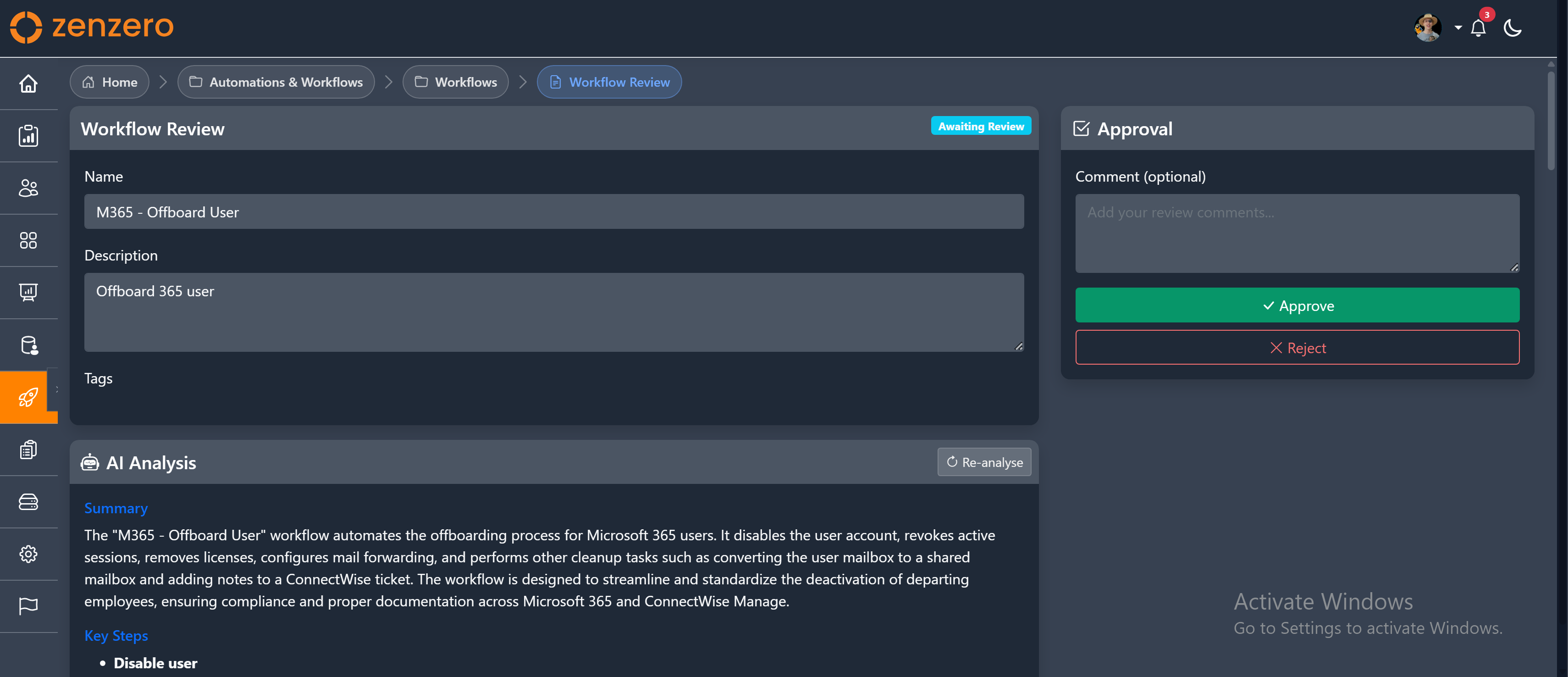Open the database user sidebar icon

pos(28,344)
